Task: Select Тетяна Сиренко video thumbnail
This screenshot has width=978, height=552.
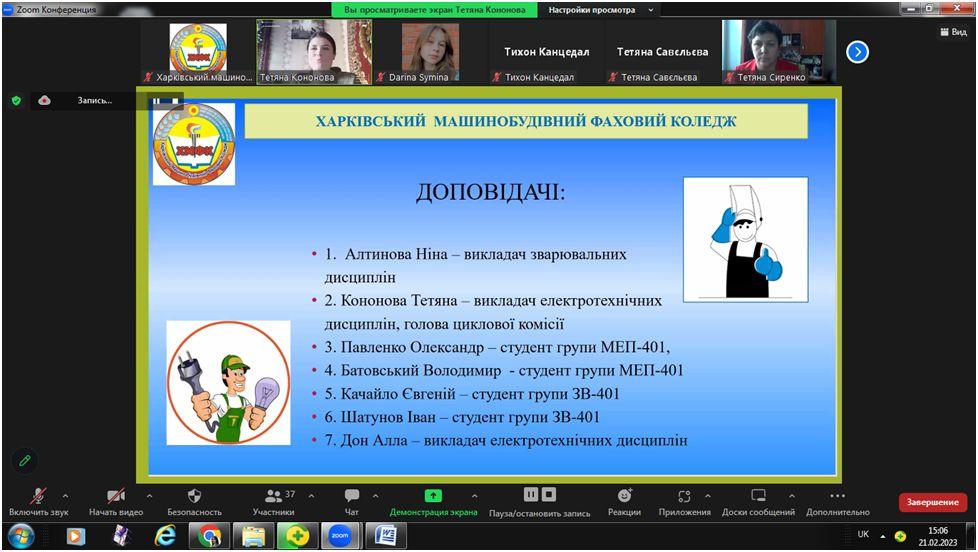Action: (x=778, y=52)
